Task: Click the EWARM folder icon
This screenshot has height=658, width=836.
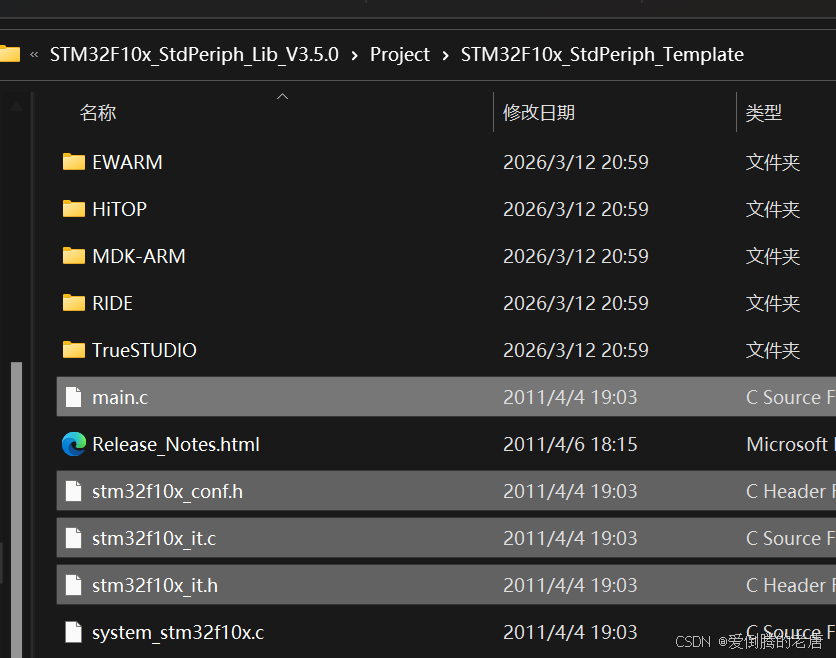Action: point(74,162)
